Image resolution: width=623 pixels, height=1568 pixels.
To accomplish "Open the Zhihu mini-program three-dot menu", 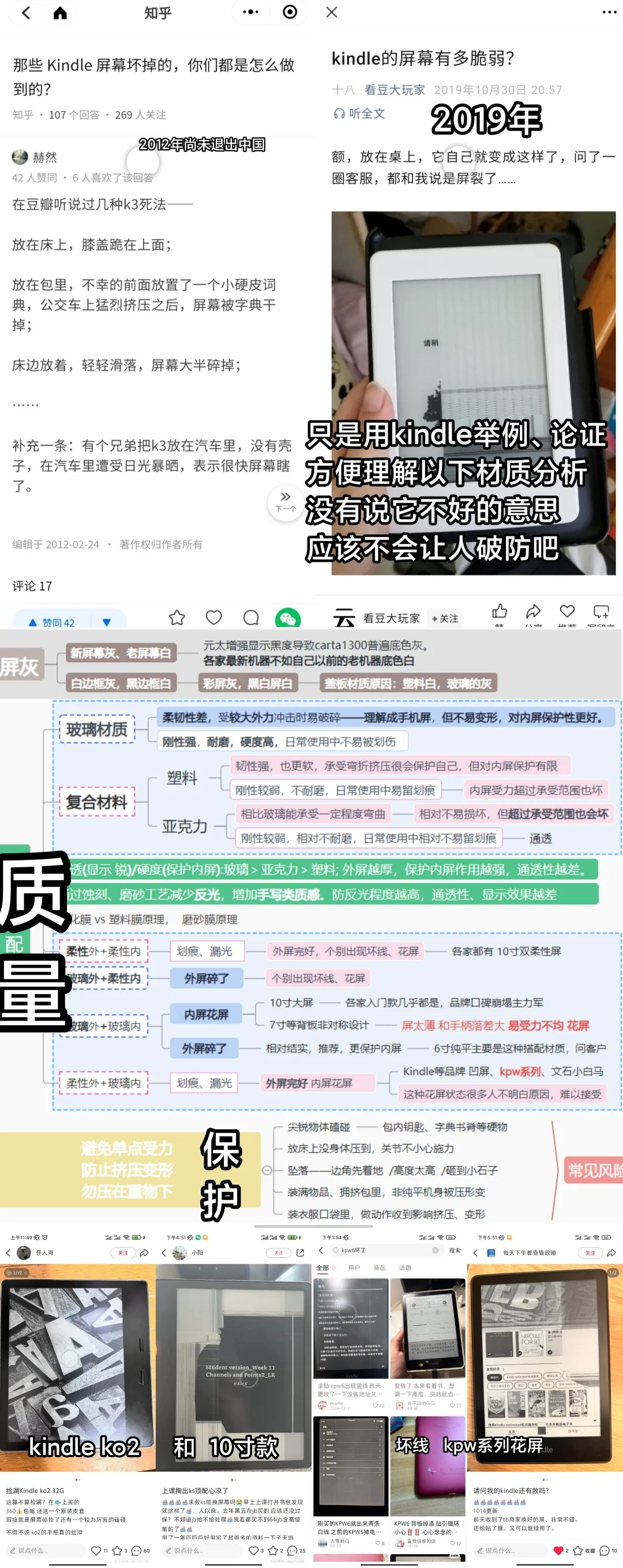I will 250,12.
